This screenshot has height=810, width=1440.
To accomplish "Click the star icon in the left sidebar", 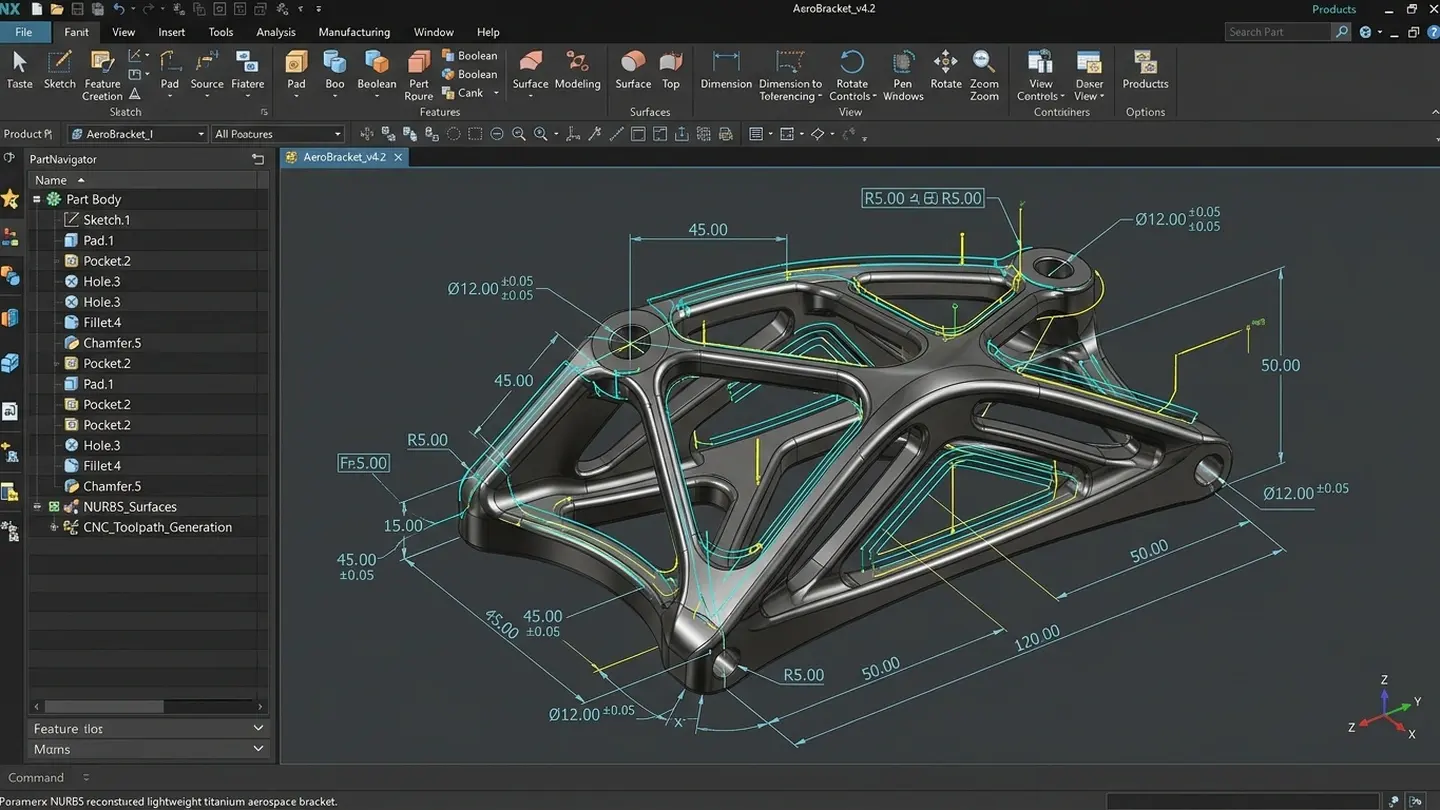I will pos(10,199).
